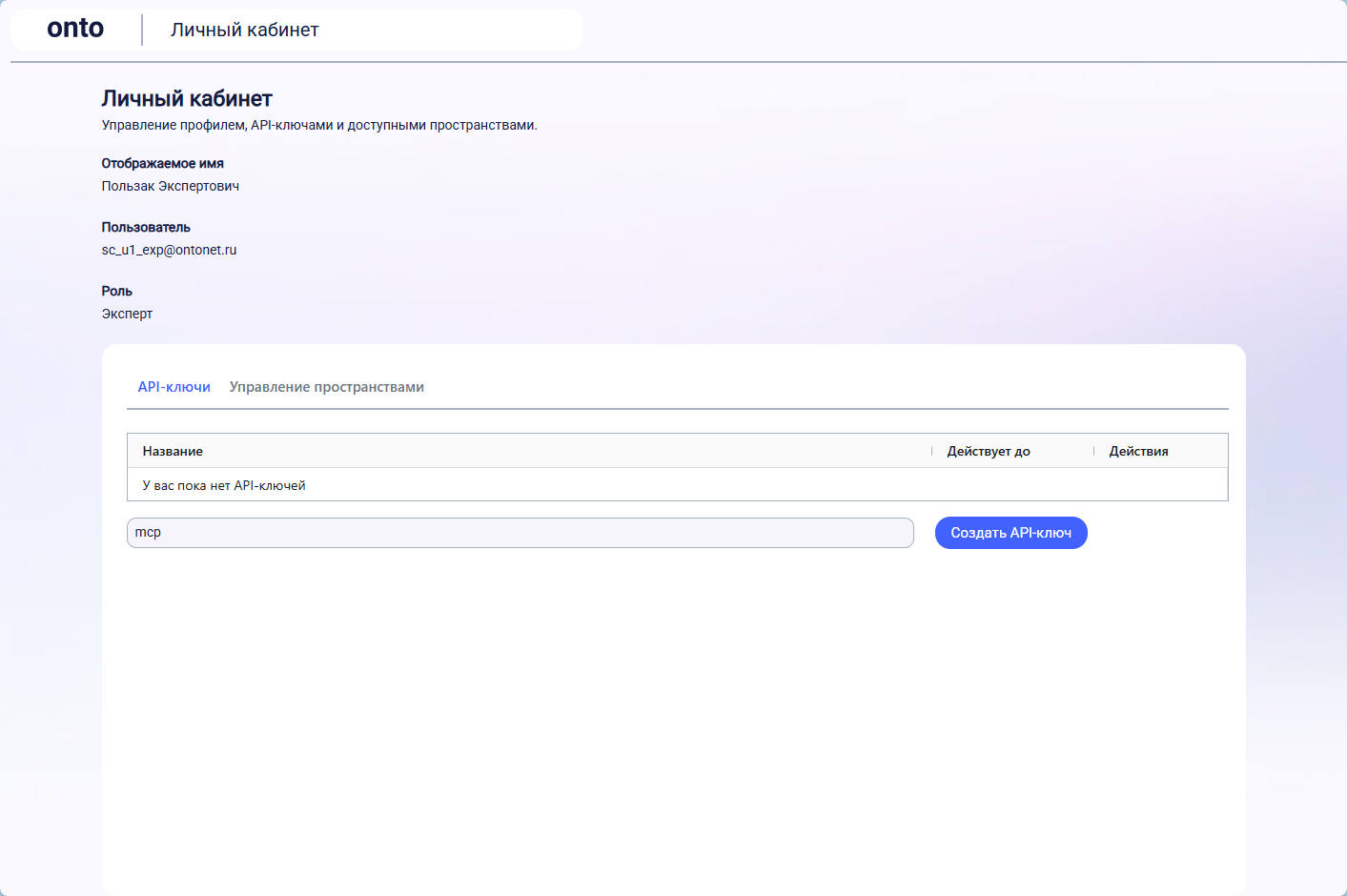Click the Пользователь label
The width and height of the screenshot is (1347, 896).
click(146, 227)
